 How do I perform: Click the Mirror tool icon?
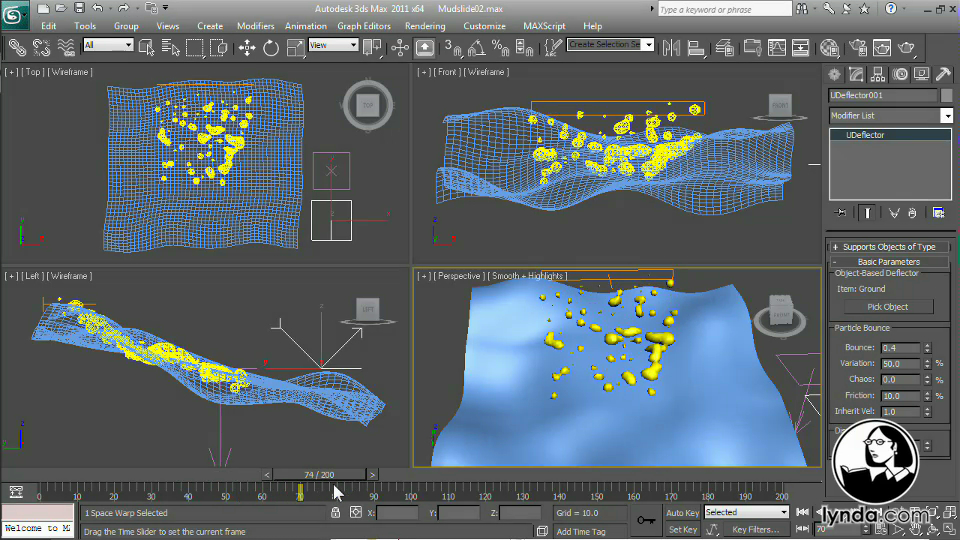(x=671, y=47)
